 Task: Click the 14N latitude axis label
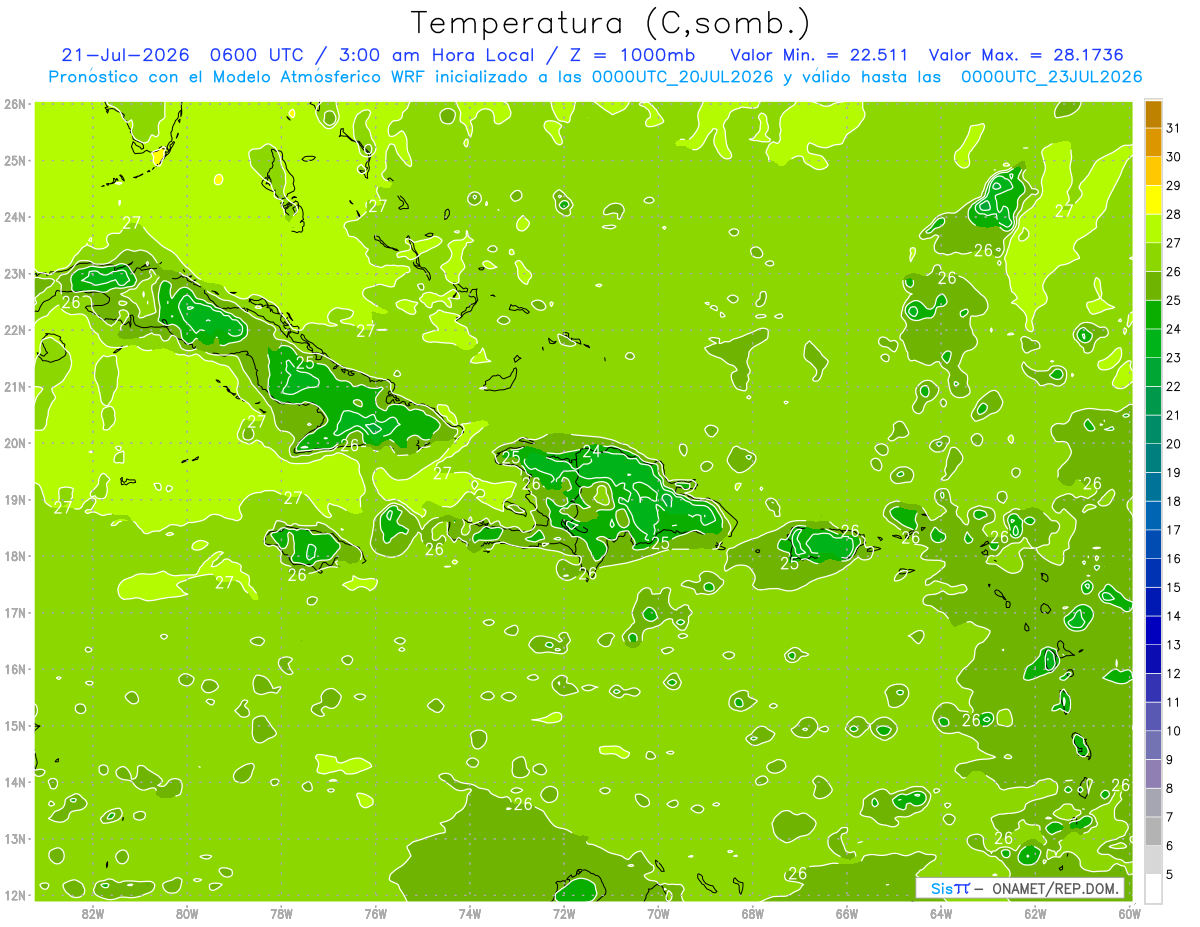click(15, 782)
